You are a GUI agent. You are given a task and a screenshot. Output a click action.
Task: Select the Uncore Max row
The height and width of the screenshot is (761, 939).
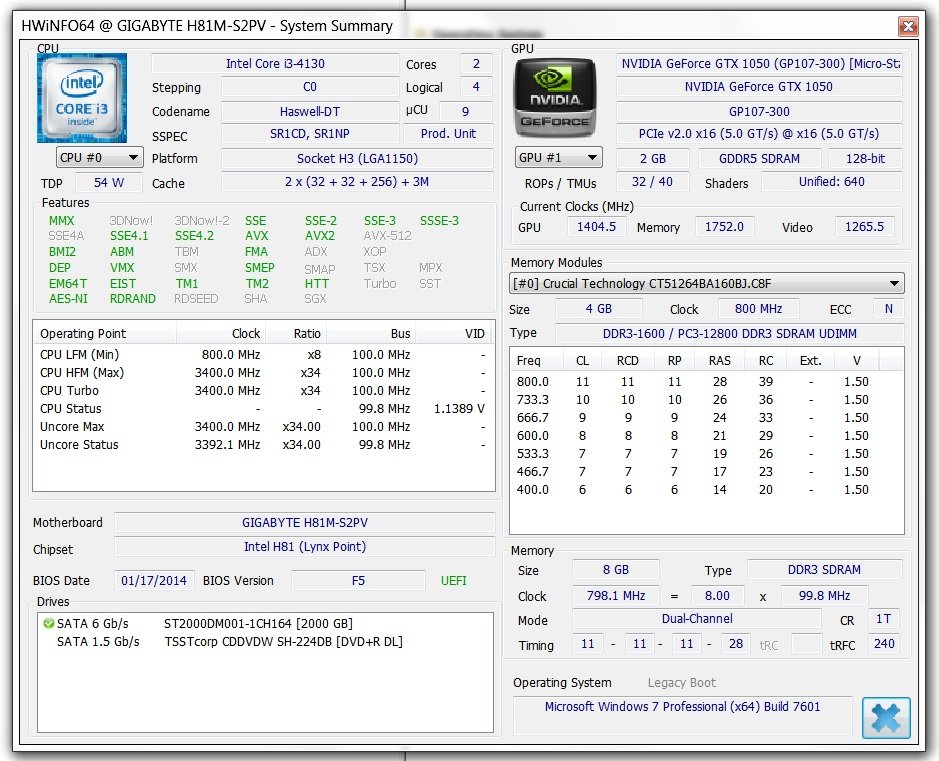(x=263, y=427)
